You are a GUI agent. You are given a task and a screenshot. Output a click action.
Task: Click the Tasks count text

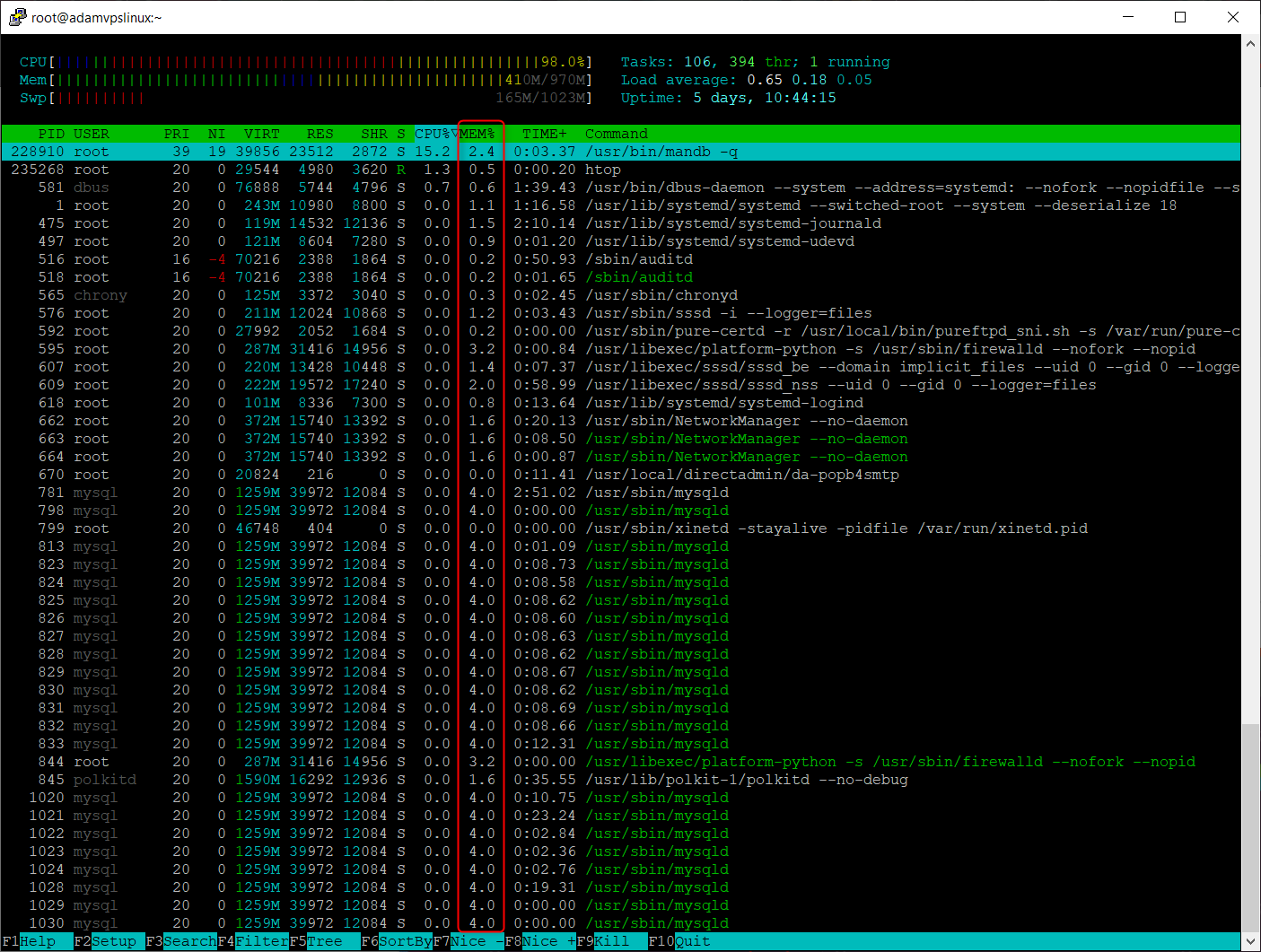pos(756,62)
